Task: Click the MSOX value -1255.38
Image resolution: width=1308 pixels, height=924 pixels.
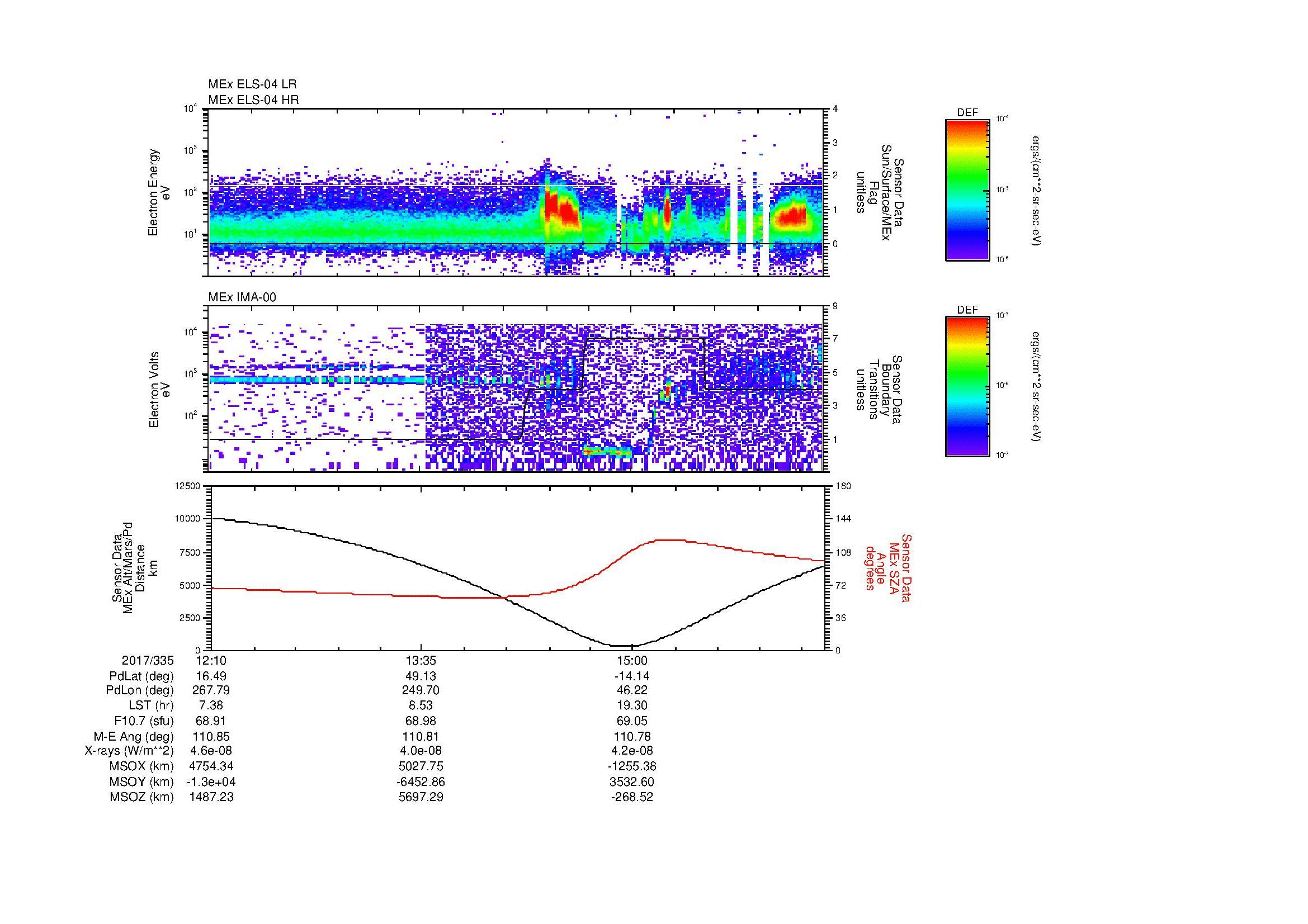Action: (x=632, y=766)
